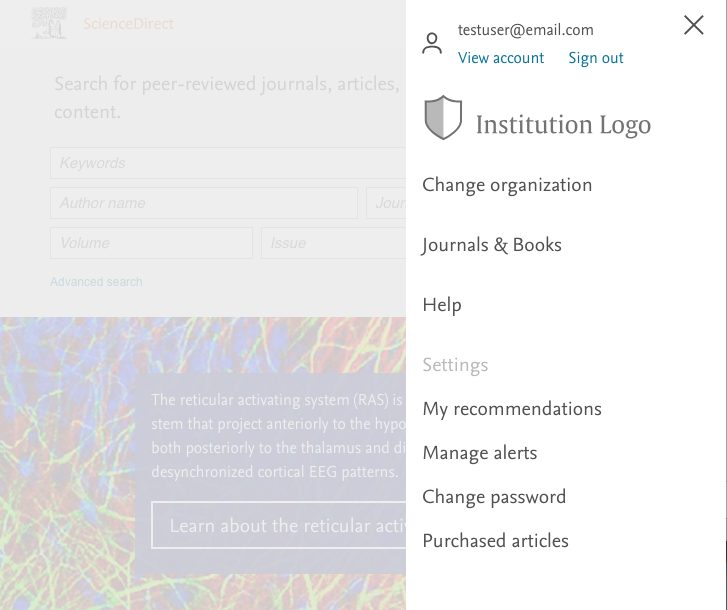Click the Volume input box
The height and width of the screenshot is (610, 727).
151,243
